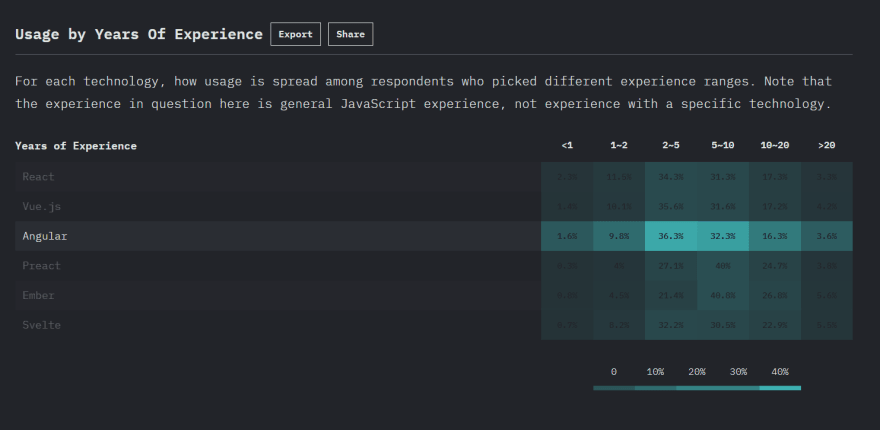Image resolution: width=880 pixels, height=430 pixels.
Task: Click Angular's 36.3% cell
Action: click(x=671, y=236)
